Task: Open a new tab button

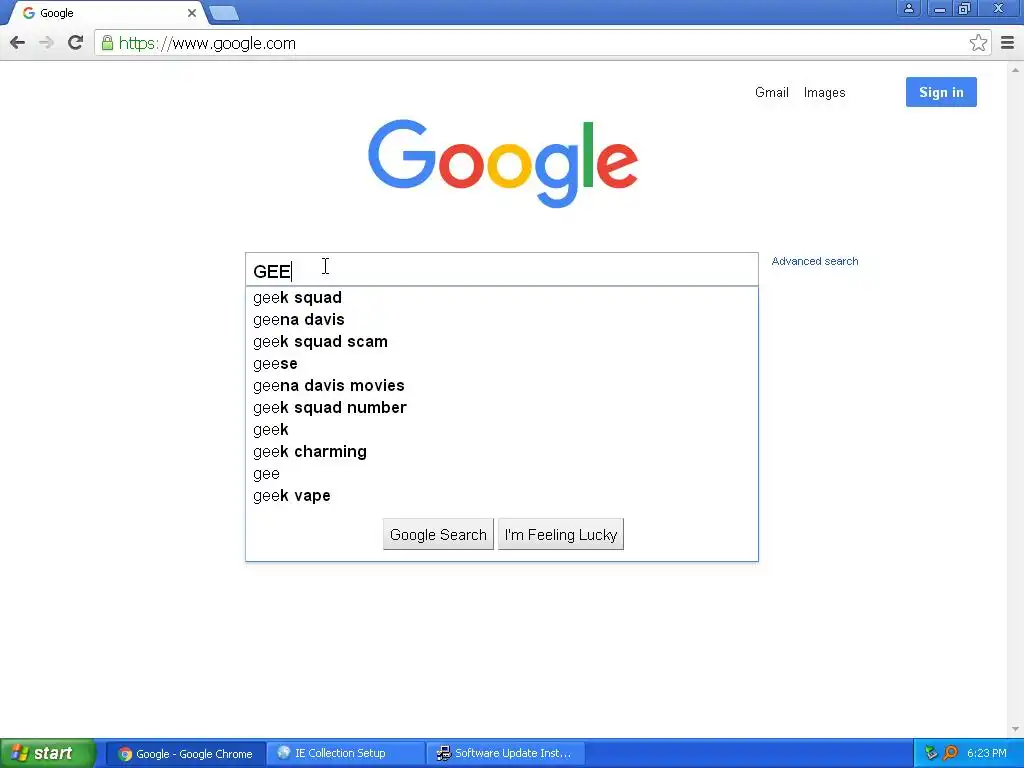Action: (x=224, y=13)
